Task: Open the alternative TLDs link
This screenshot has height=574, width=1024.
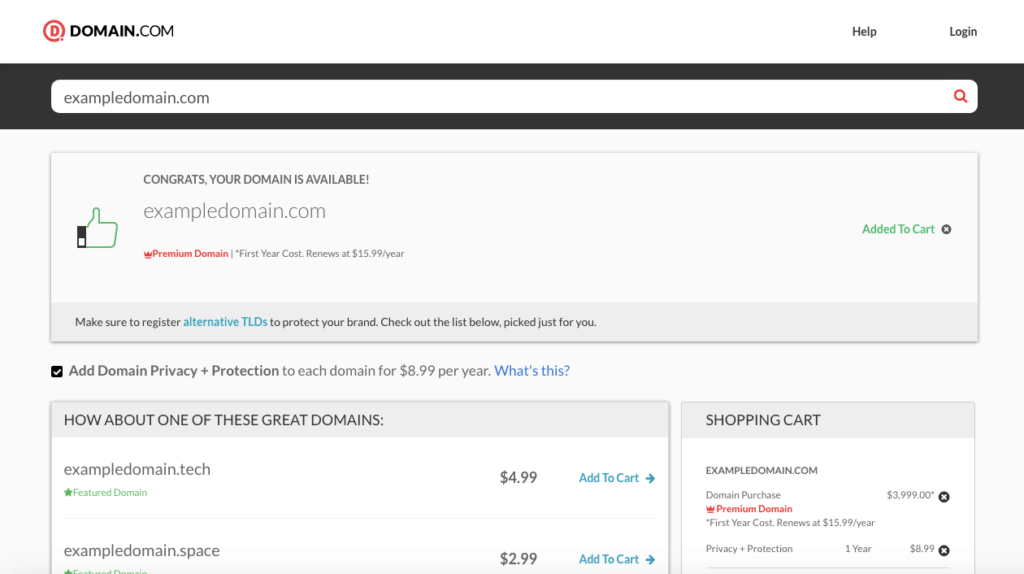Action: tap(225, 322)
